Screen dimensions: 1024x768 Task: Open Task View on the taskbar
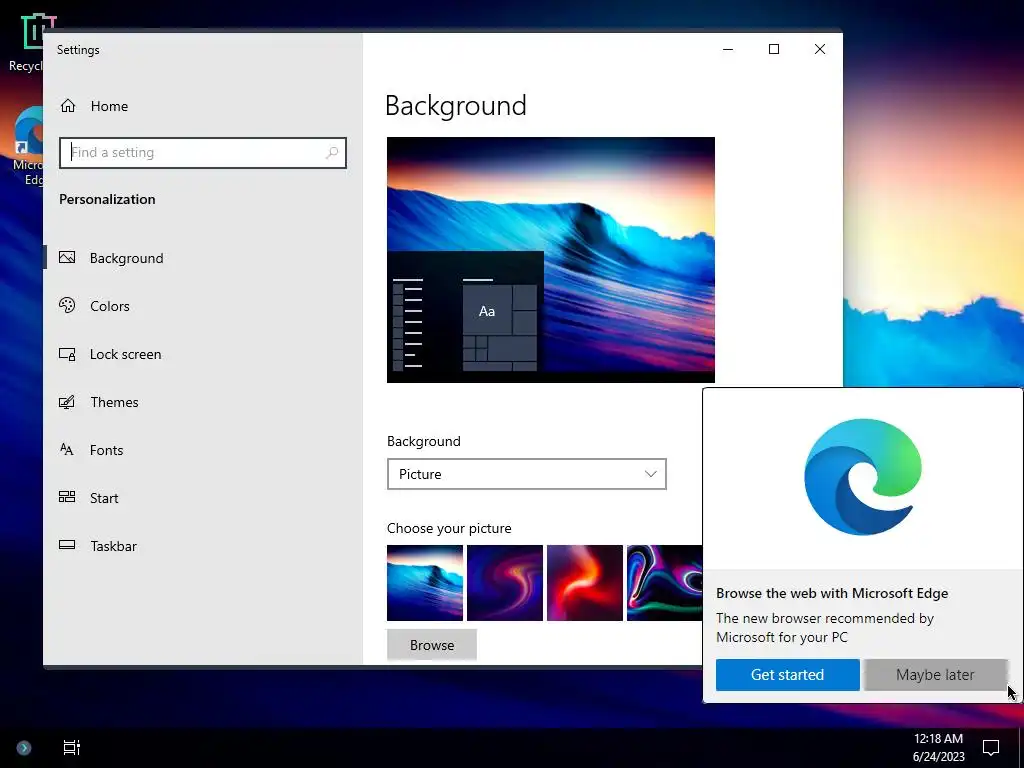pyautogui.click(x=72, y=747)
